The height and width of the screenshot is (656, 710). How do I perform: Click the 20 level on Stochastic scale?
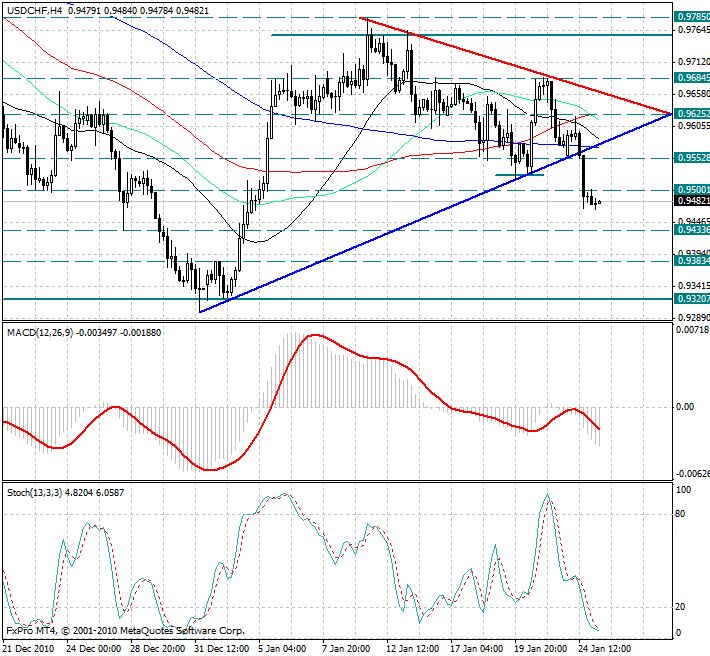coord(680,607)
